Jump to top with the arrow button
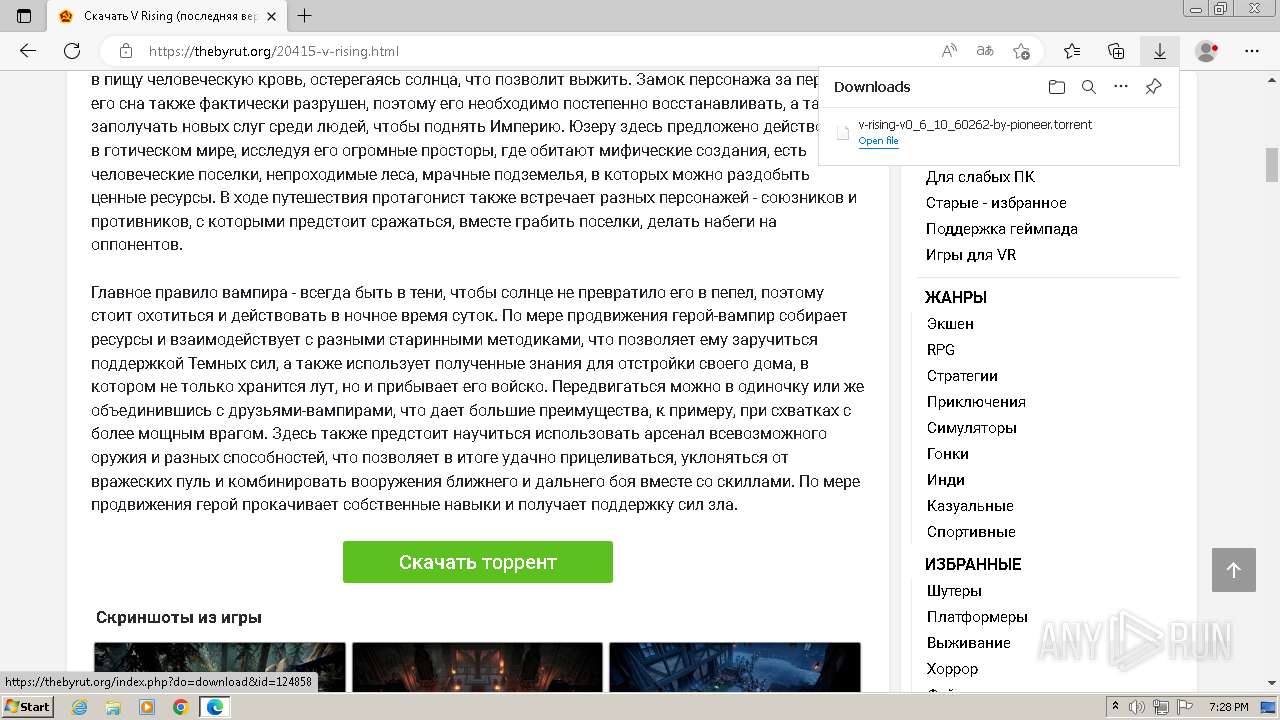The image size is (1280, 720). (1233, 570)
